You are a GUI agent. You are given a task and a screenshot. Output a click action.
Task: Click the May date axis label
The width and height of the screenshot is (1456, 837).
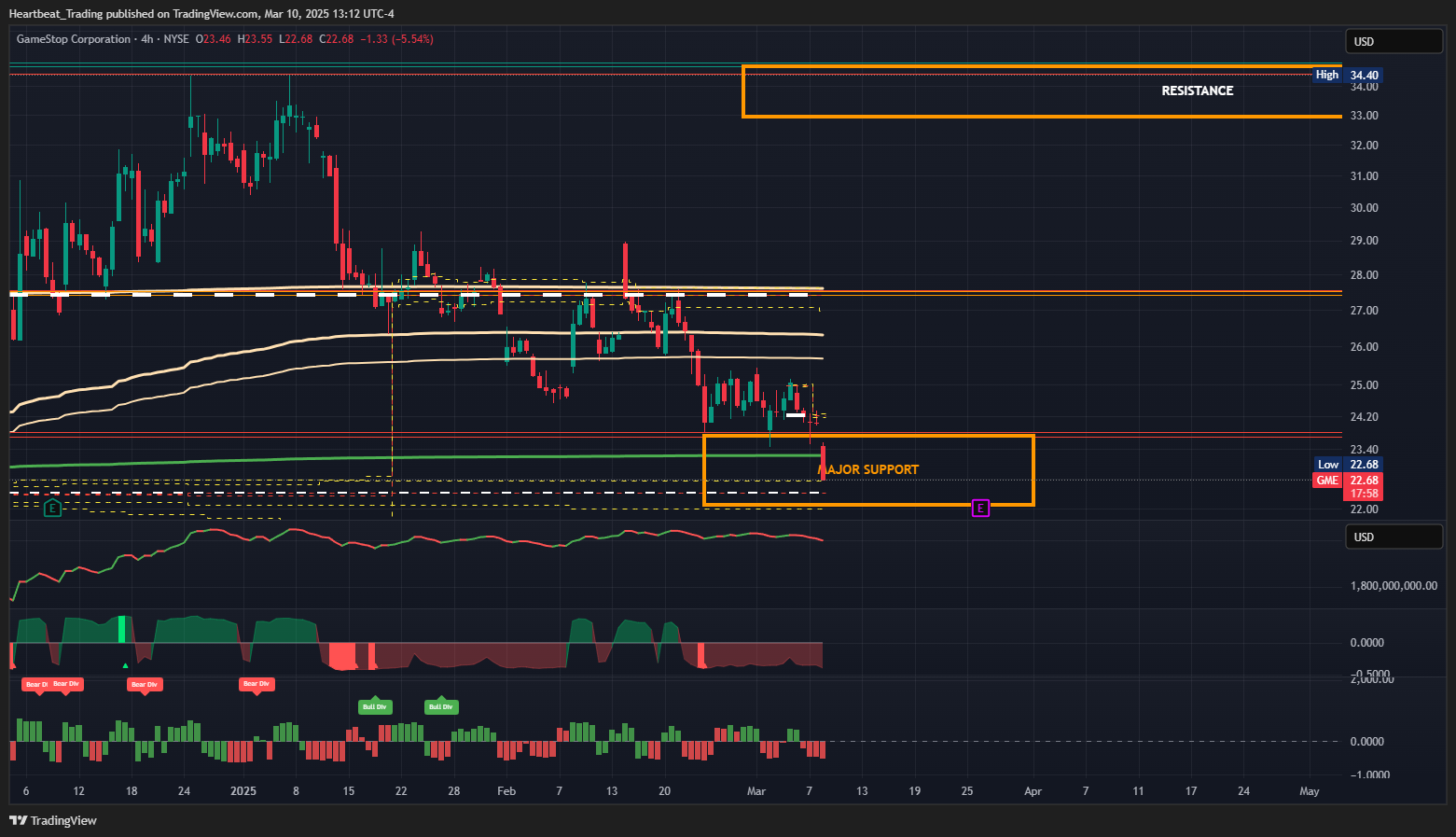pyautogui.click(x=1310, y=791)
